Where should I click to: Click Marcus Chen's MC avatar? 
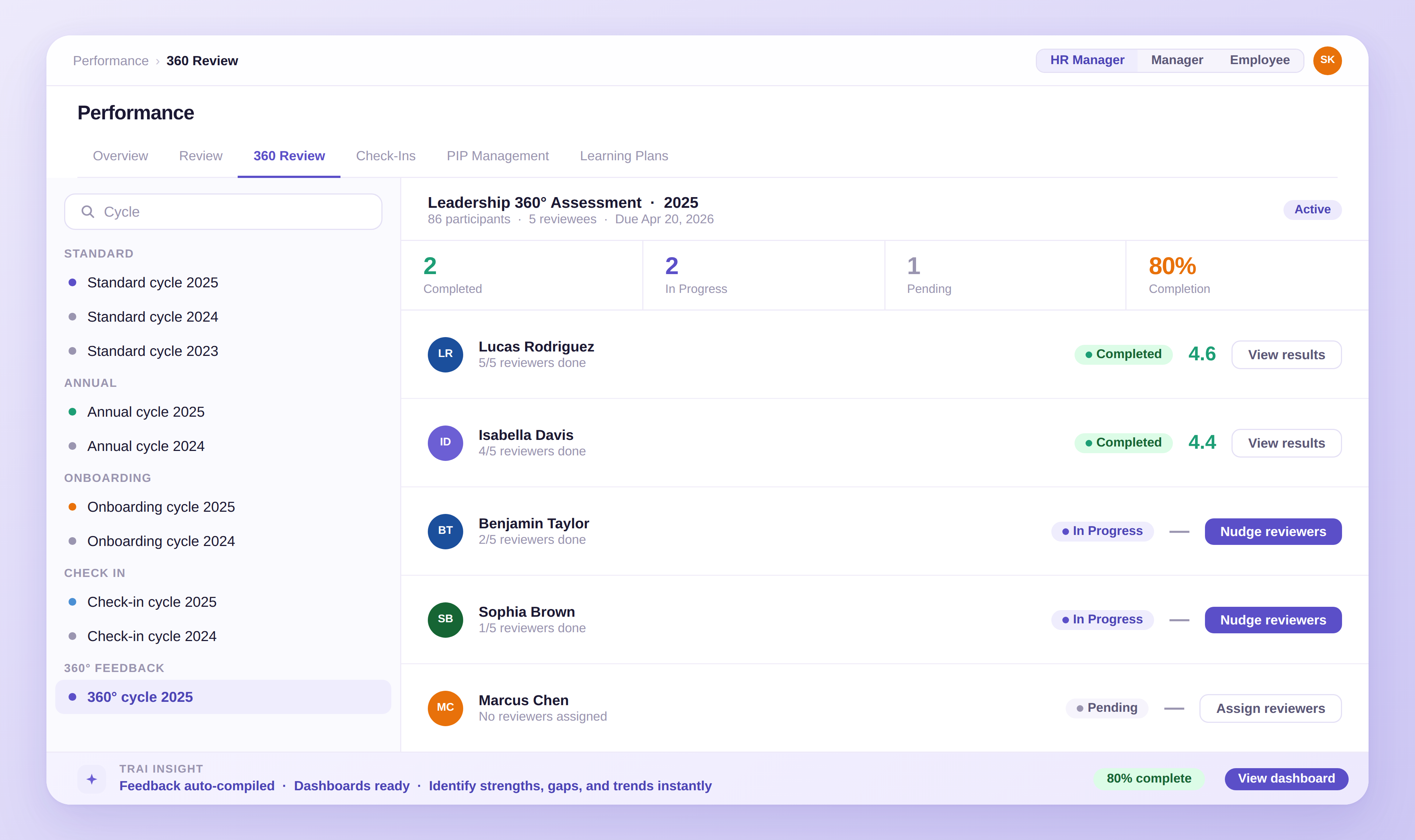[445, 707]
